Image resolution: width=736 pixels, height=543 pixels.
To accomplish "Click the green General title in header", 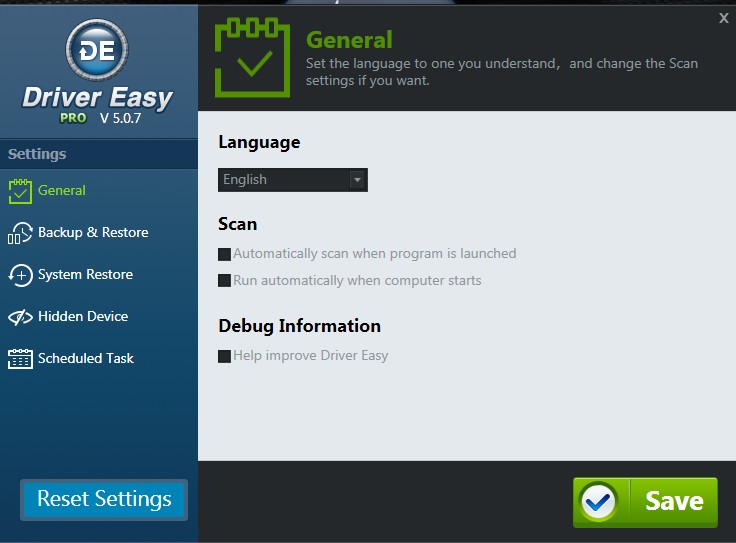I will click(349, 40).
